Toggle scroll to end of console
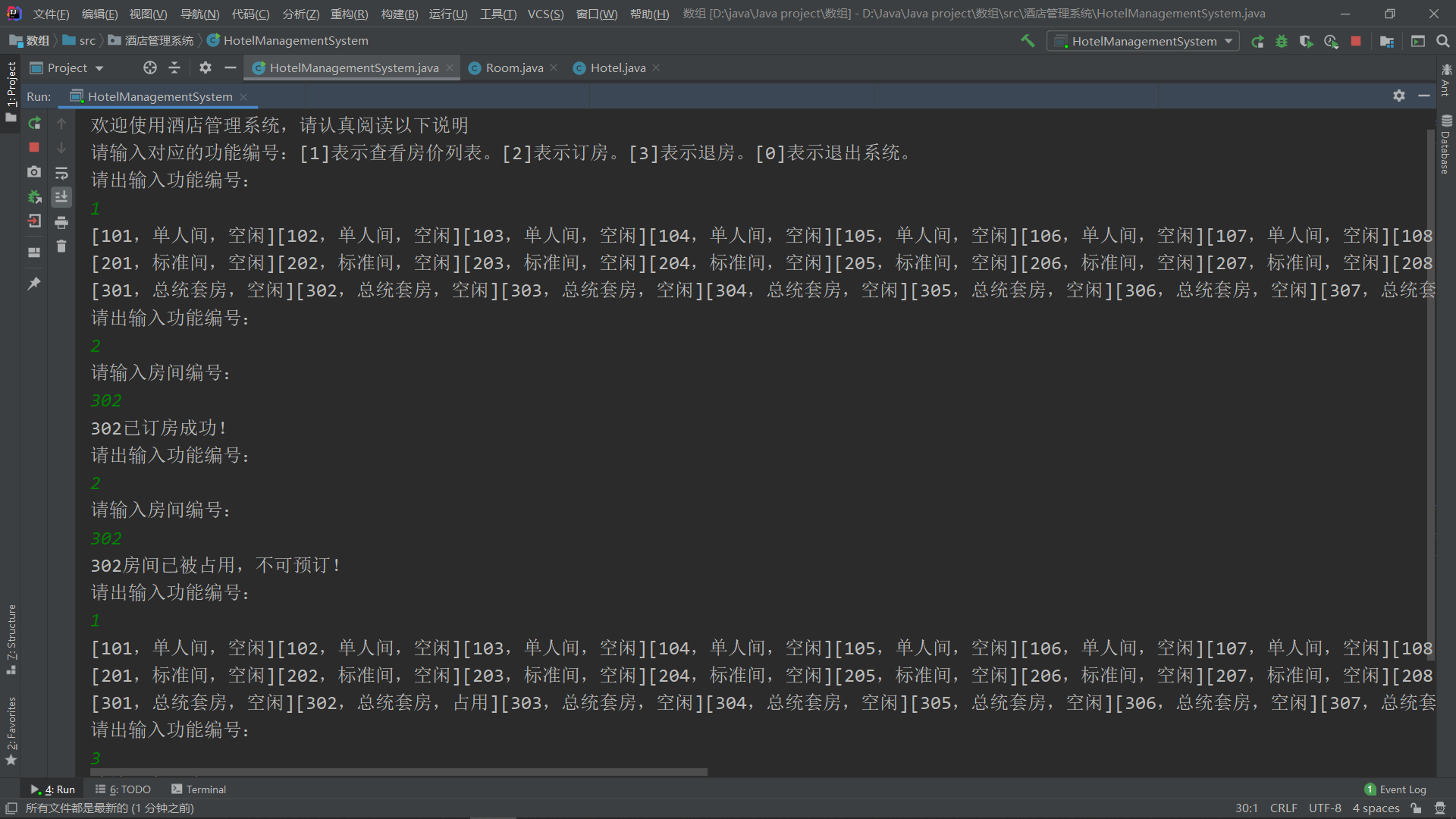Image resolution: width=1456 pixels, height=819 pixels. (x=61, y=197)
